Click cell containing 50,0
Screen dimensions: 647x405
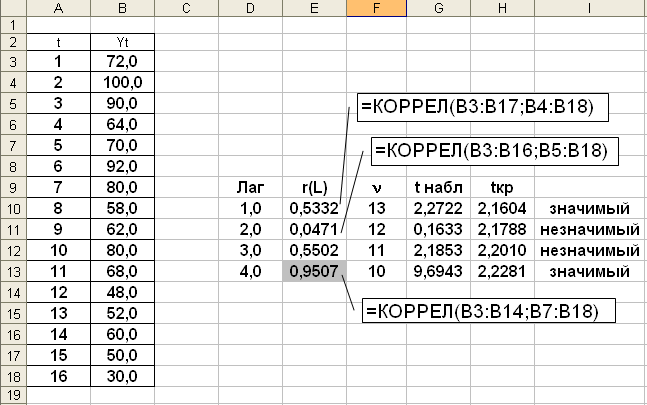(x=123, y=356)
